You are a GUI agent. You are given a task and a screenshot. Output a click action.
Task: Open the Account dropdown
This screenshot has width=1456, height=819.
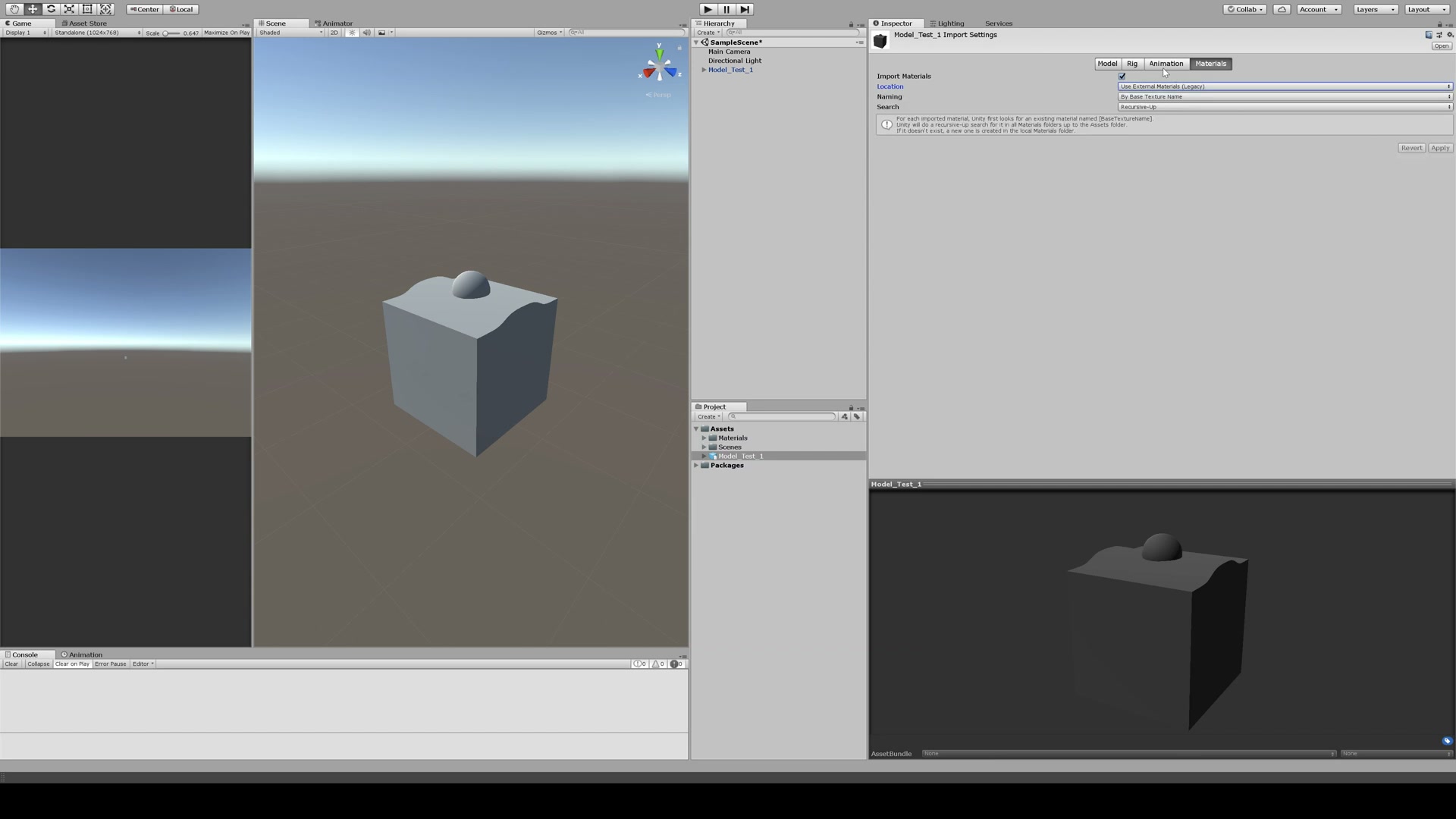1319,9
